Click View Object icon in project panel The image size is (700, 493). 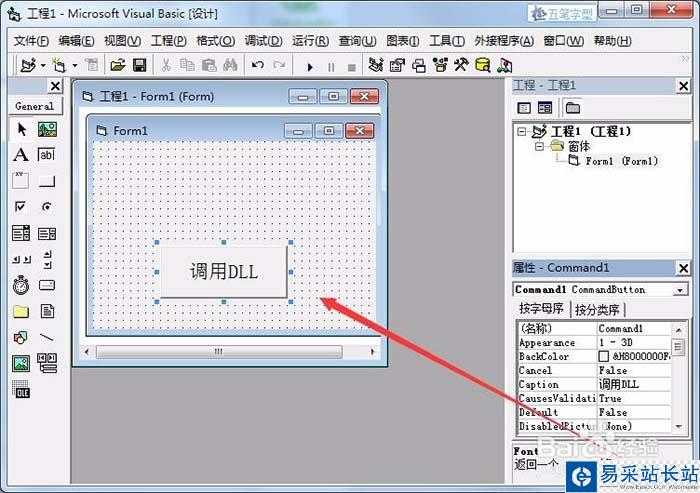click(545, 108)
